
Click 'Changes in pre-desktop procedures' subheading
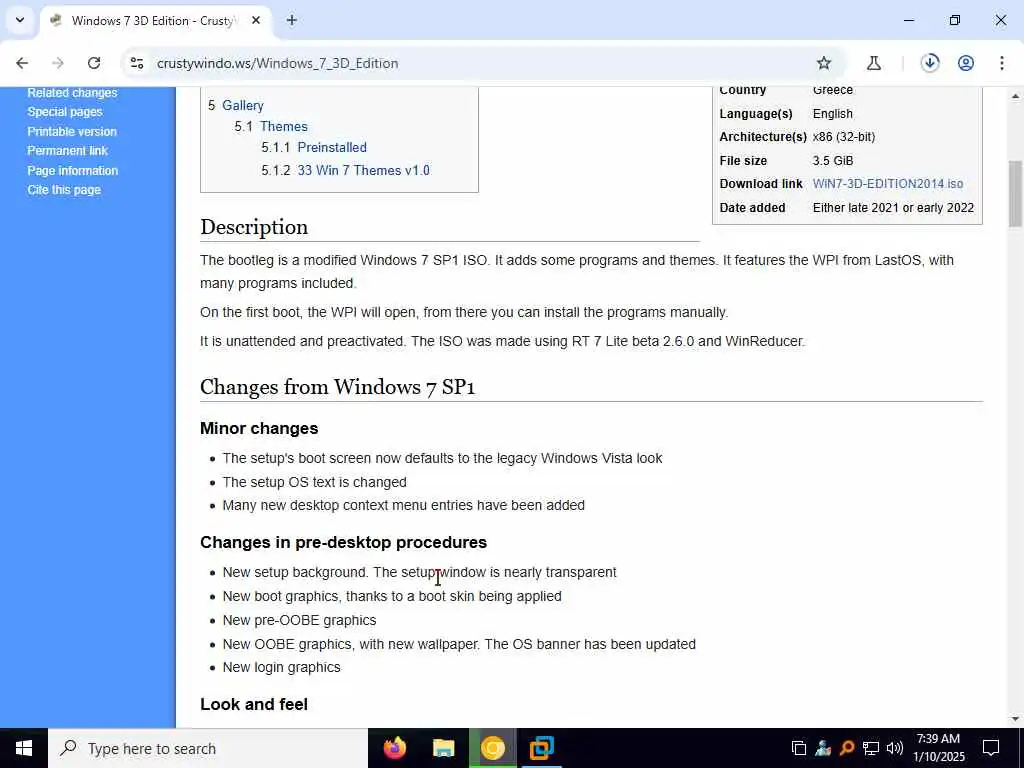[344, 543]
